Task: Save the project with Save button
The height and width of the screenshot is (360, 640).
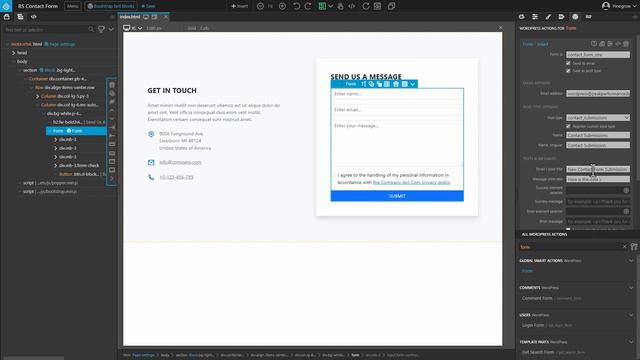Action: (148, 6)
